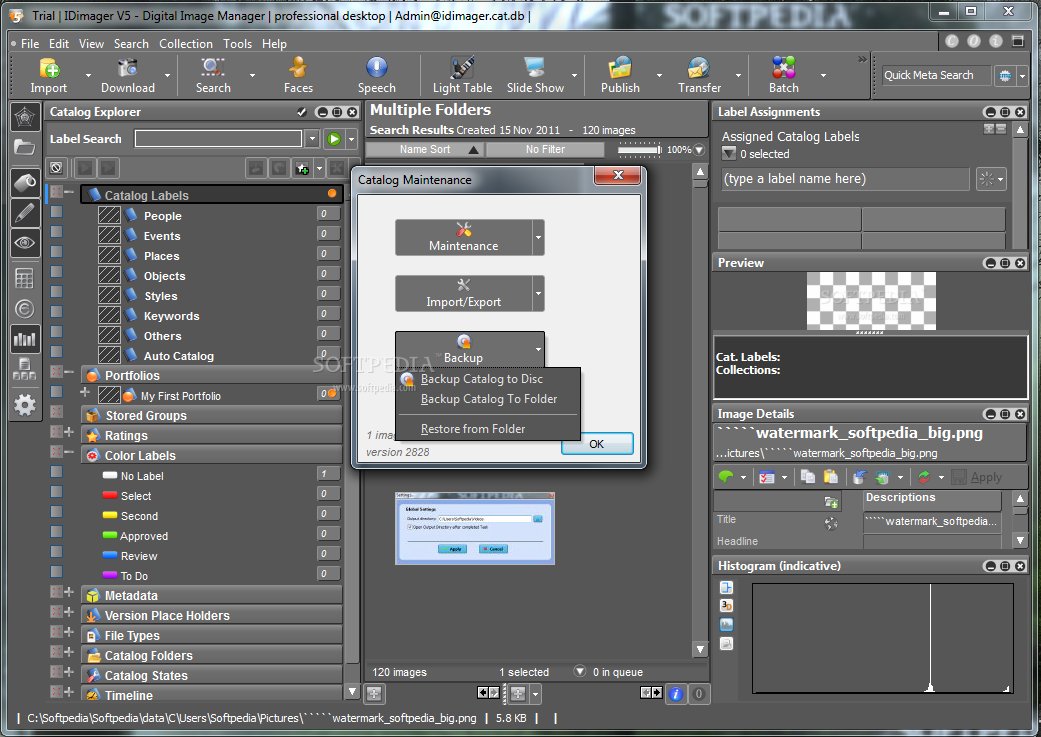Click the Maintenance button
Screen dimensions: 1041x737
[463, 238]
